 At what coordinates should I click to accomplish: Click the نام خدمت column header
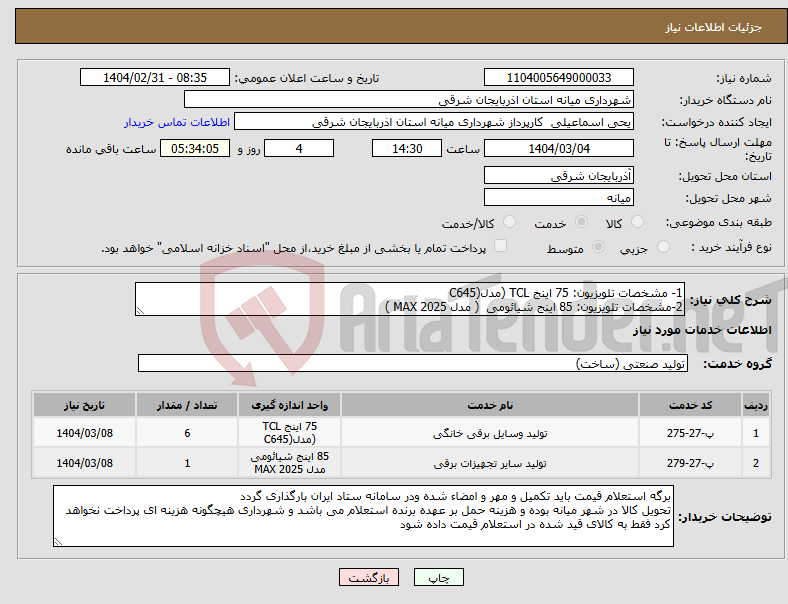pos(490,405)
